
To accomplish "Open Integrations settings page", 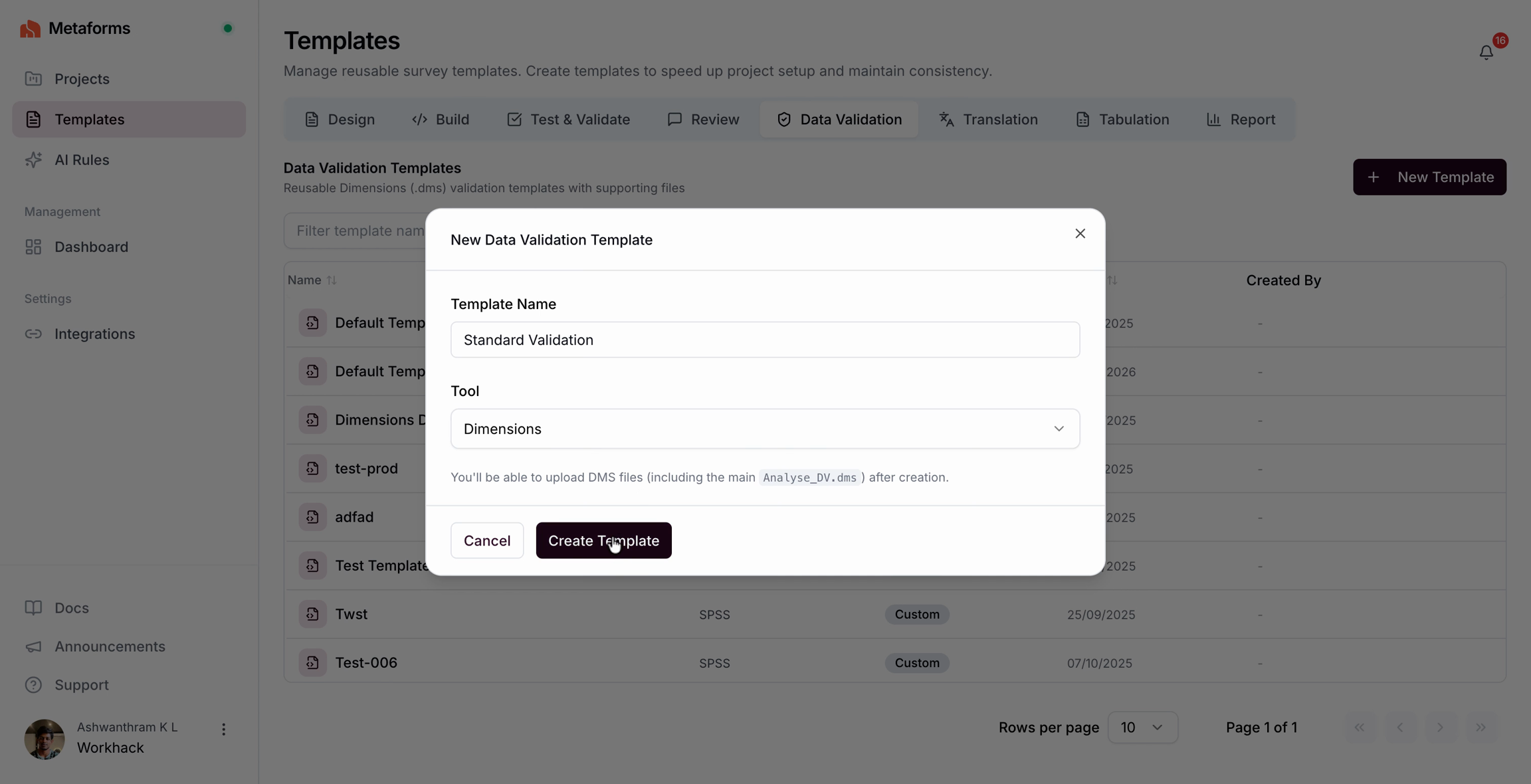I will pos(94,334).
